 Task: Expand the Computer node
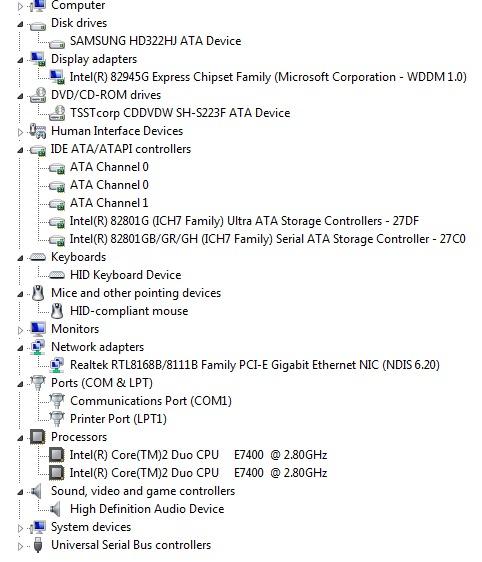[20, 6]
